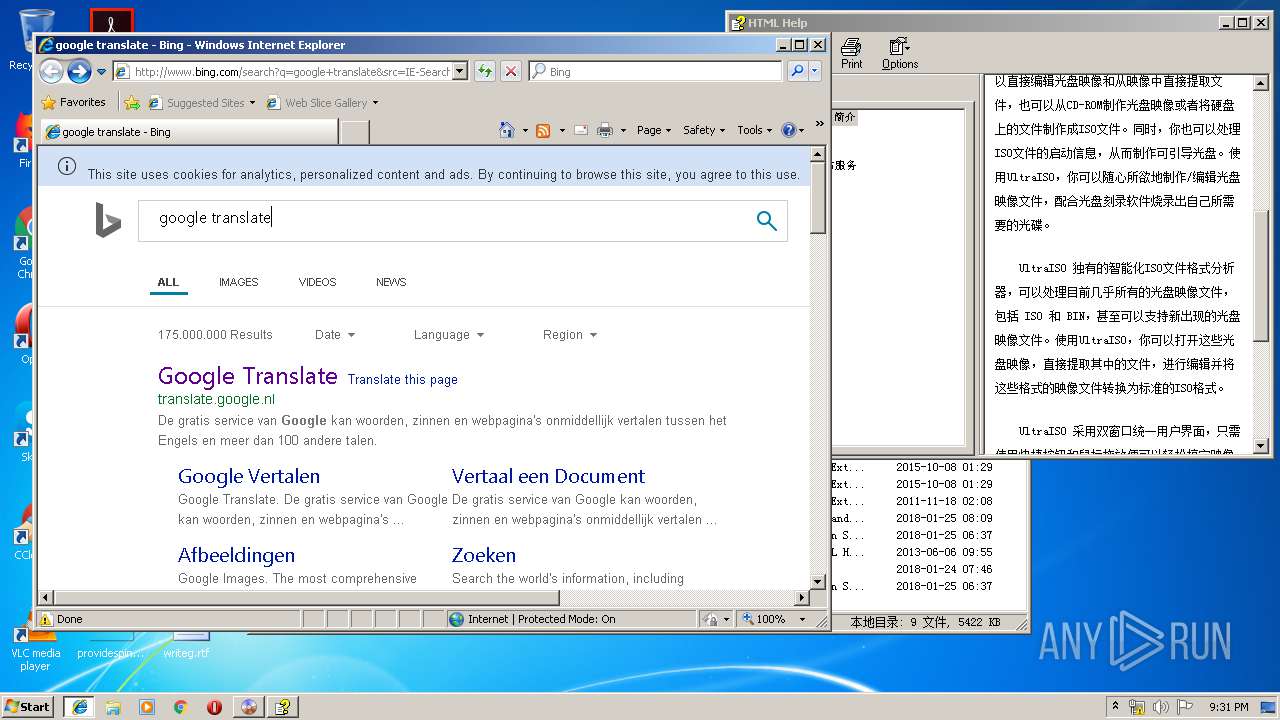Switch to VIDEOS tab
Image resolution: width=1280 pixels, height=720 pixels.
click(317, 282)
